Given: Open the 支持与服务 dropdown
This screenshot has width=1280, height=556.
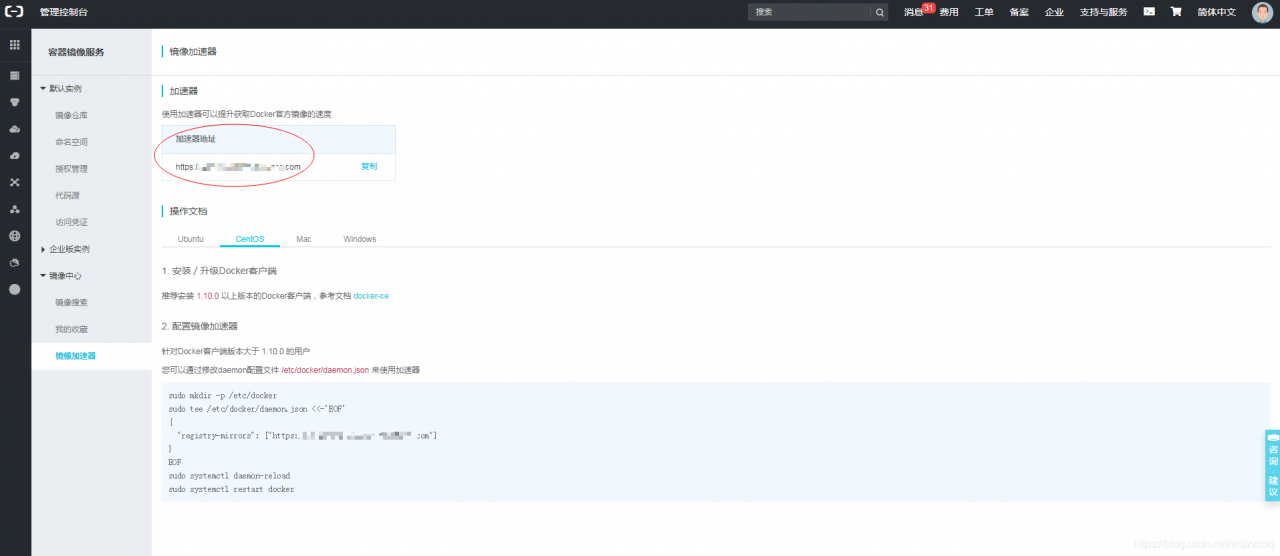Looking at the screenshot, I should (1103, 12).
